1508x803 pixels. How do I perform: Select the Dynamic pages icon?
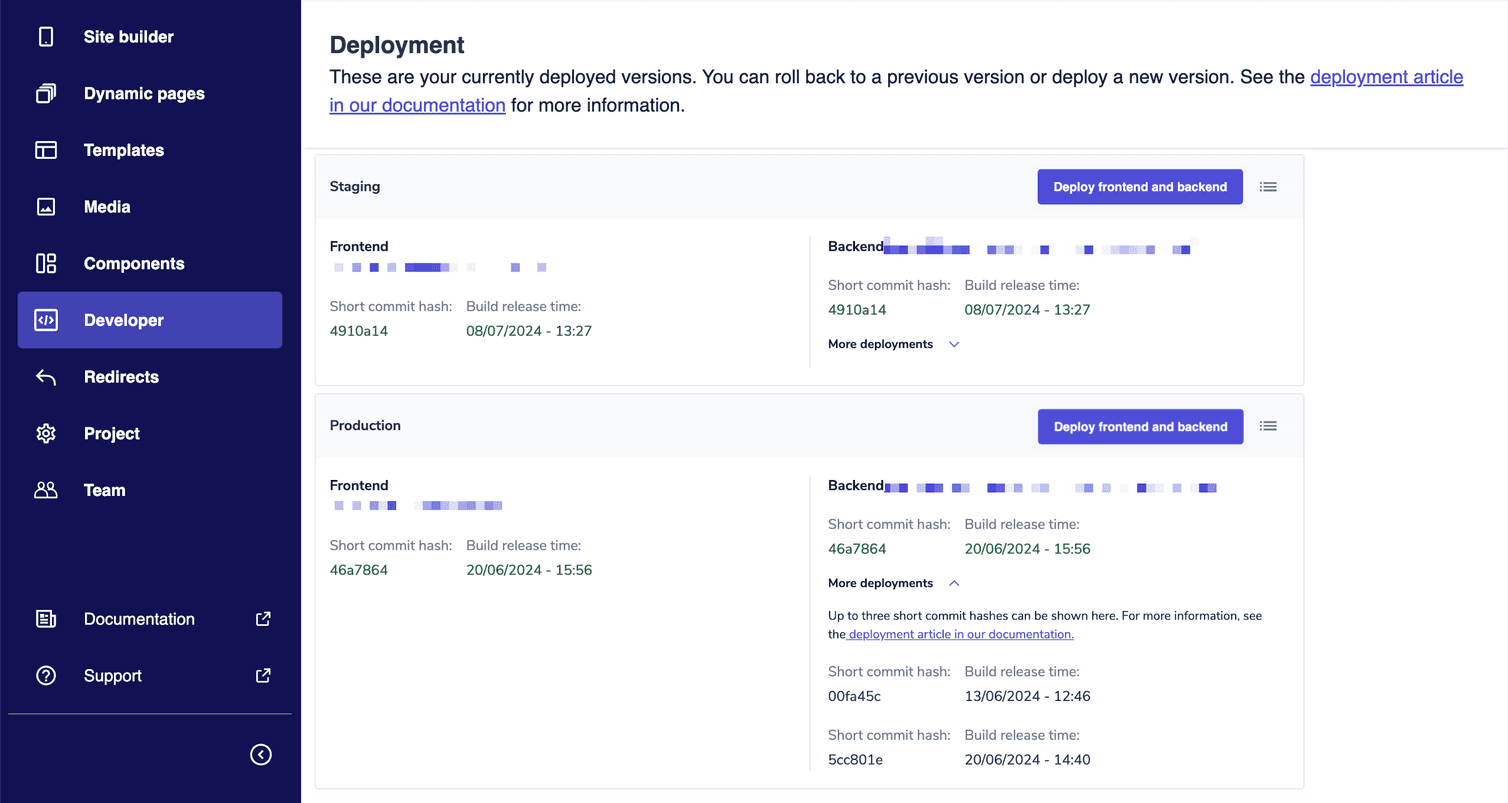click(46, 93)
